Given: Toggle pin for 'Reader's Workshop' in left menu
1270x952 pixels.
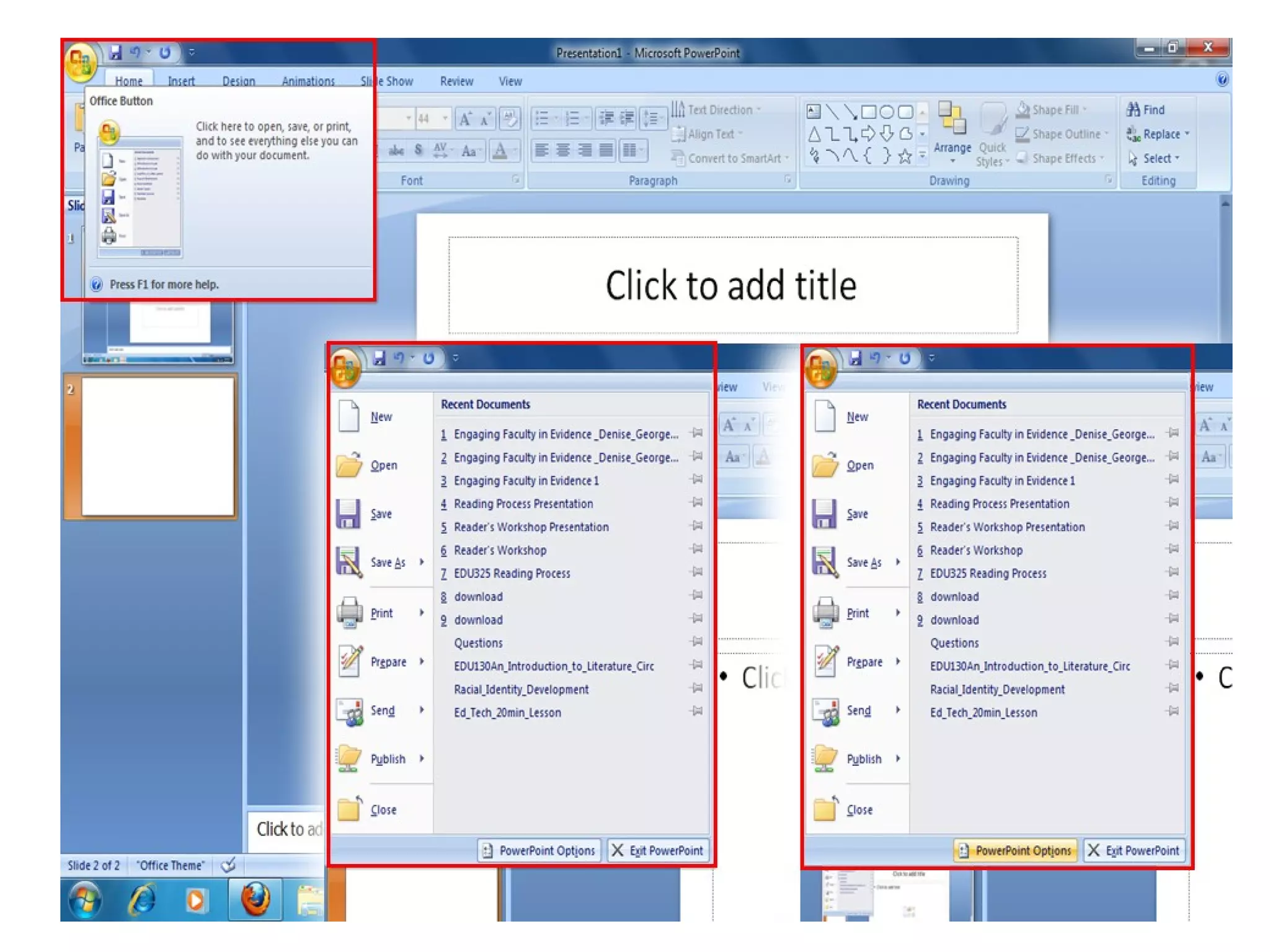Looking at the screenshot, I should [697, 549].
